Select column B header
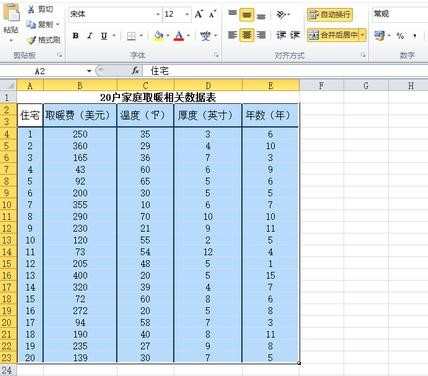Screen dimensions: 428x376 coord(80,86)
